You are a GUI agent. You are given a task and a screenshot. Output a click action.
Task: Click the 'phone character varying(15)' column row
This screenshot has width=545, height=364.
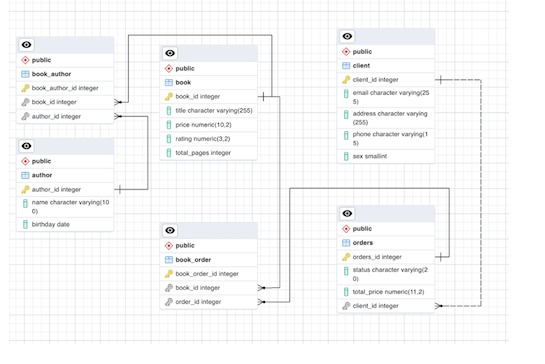click(x=386, y=139)
